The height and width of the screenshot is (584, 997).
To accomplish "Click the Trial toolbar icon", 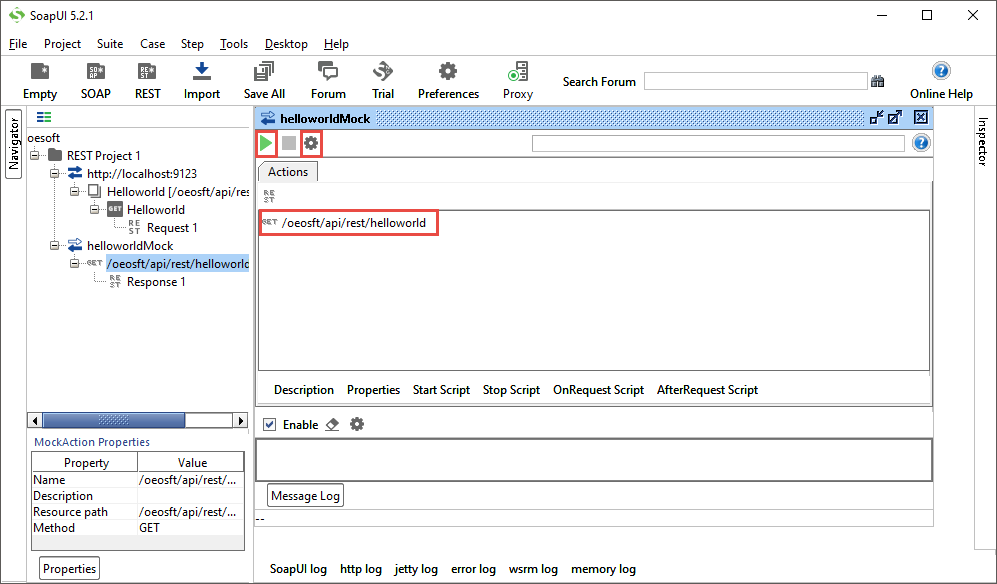I will 383,81.
